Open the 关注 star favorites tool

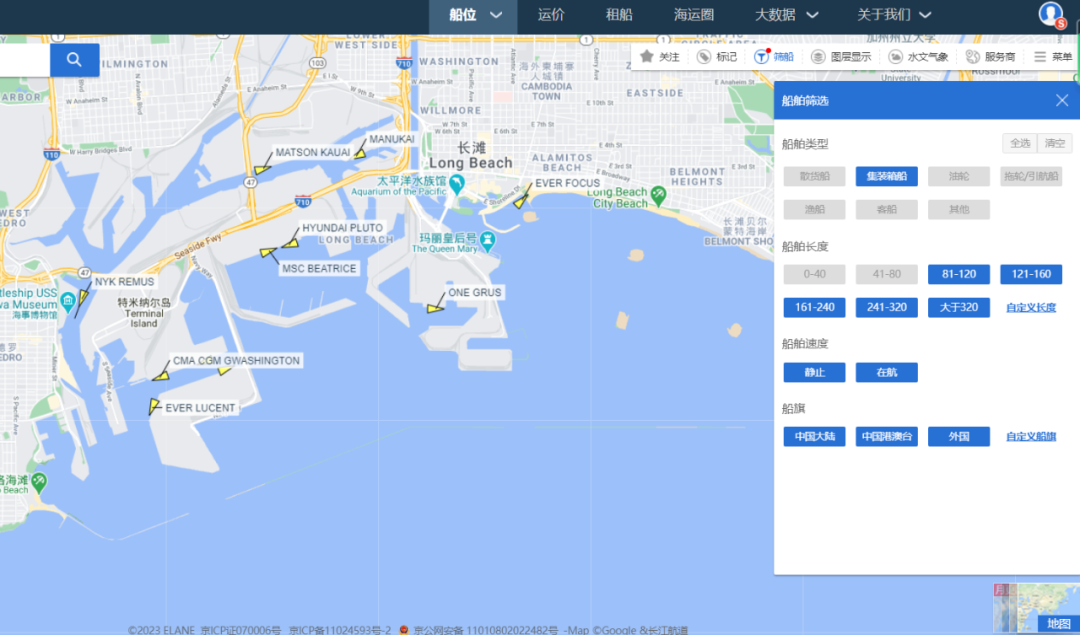pyautogui.click(x=660, y=57)
